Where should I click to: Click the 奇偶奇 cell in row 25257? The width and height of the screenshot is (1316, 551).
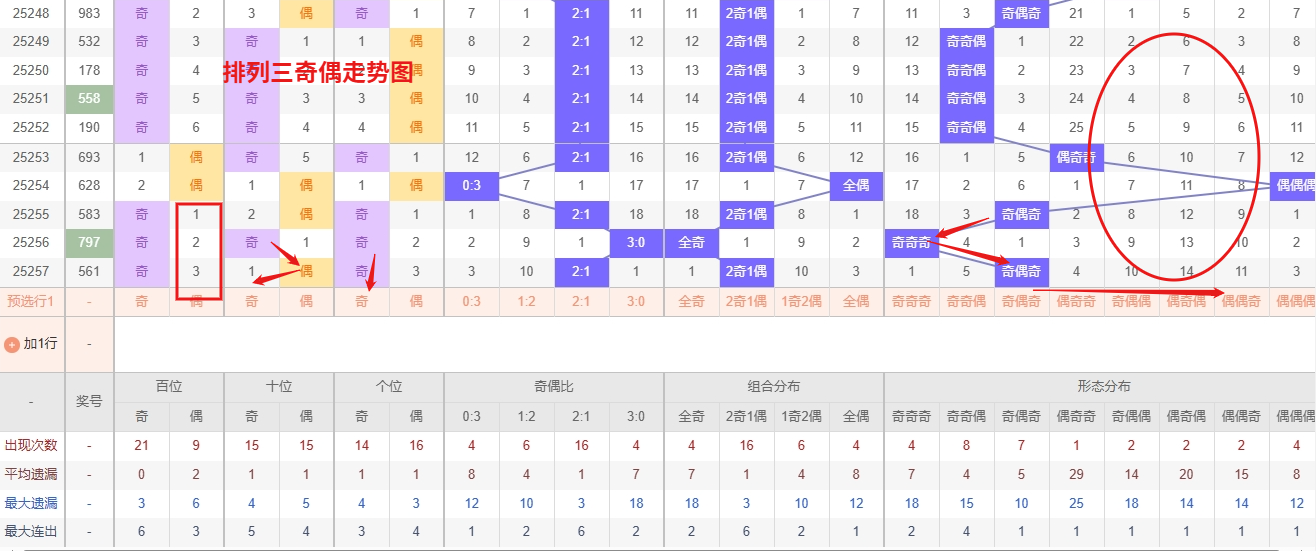click(x=1021, y=270)
